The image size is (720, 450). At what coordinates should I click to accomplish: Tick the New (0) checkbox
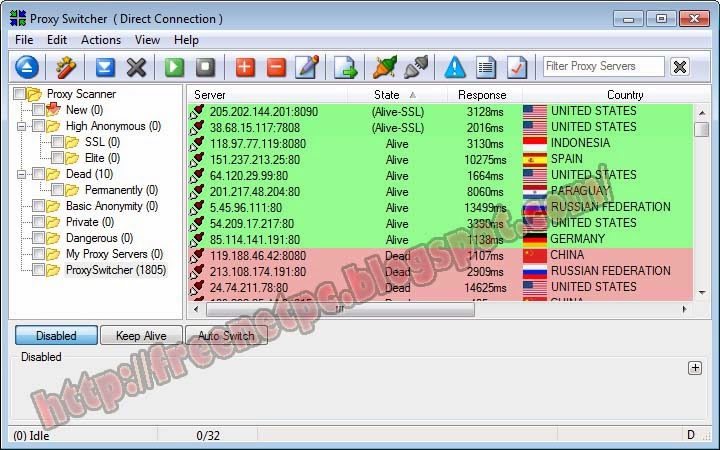(x=38, y=110)
